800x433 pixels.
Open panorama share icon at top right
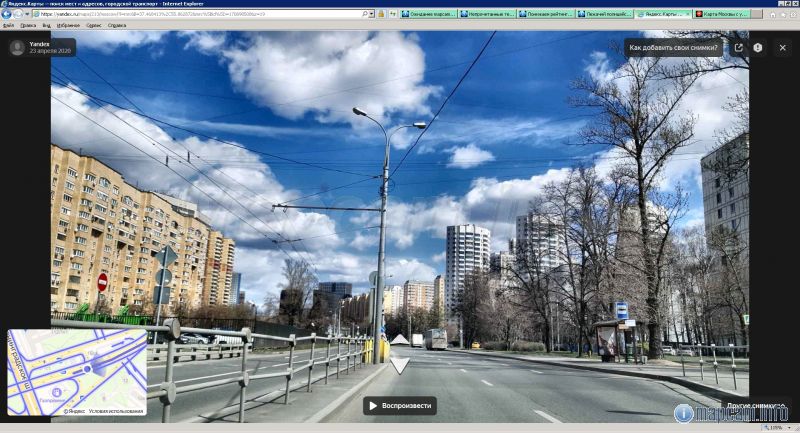tap(738, 47)
